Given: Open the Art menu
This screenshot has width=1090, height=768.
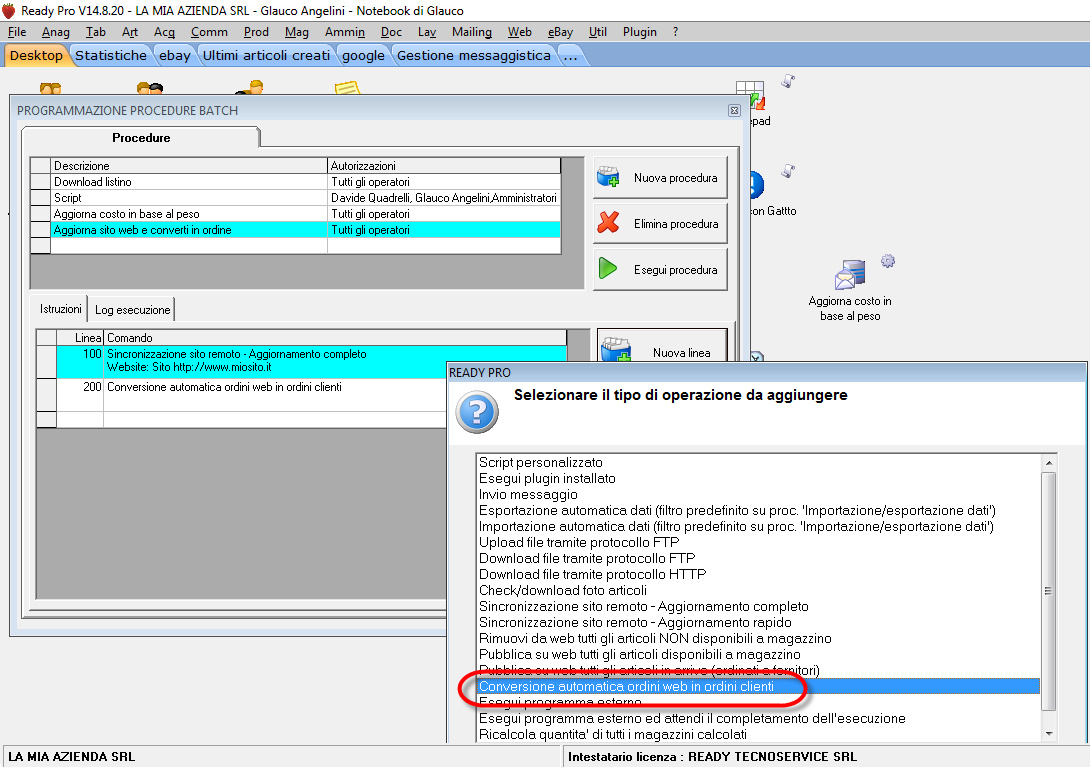Looking at the screenshot, I should pos(130,32).
